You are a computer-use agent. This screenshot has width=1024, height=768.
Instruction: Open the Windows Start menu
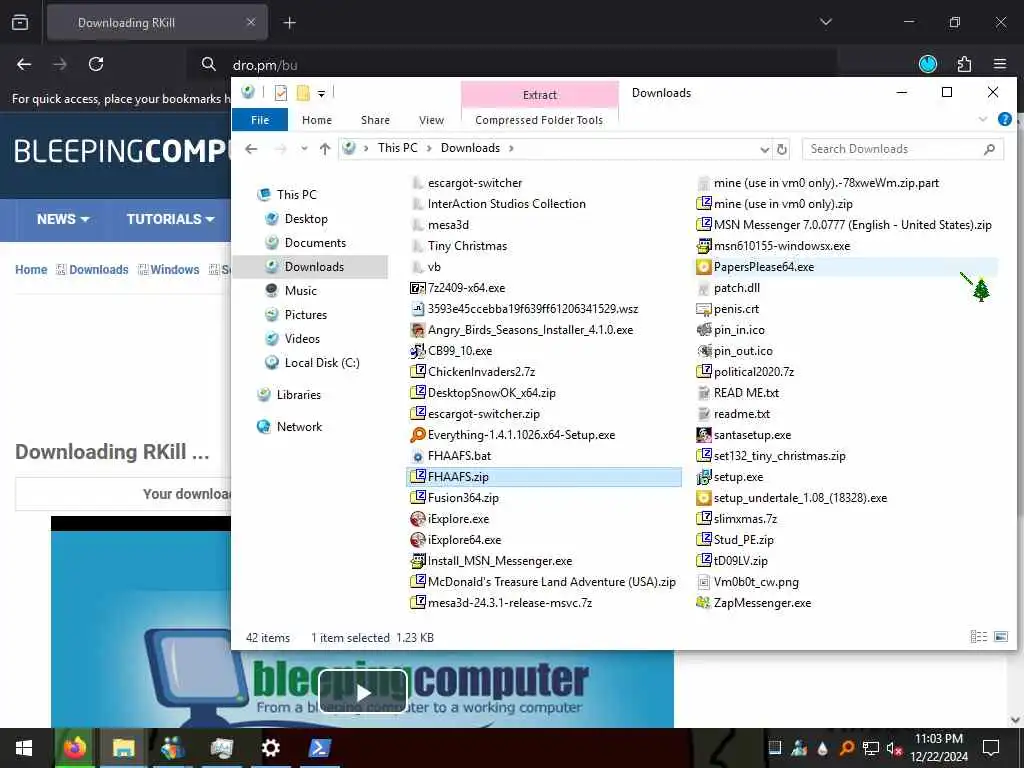pos(24,748)
